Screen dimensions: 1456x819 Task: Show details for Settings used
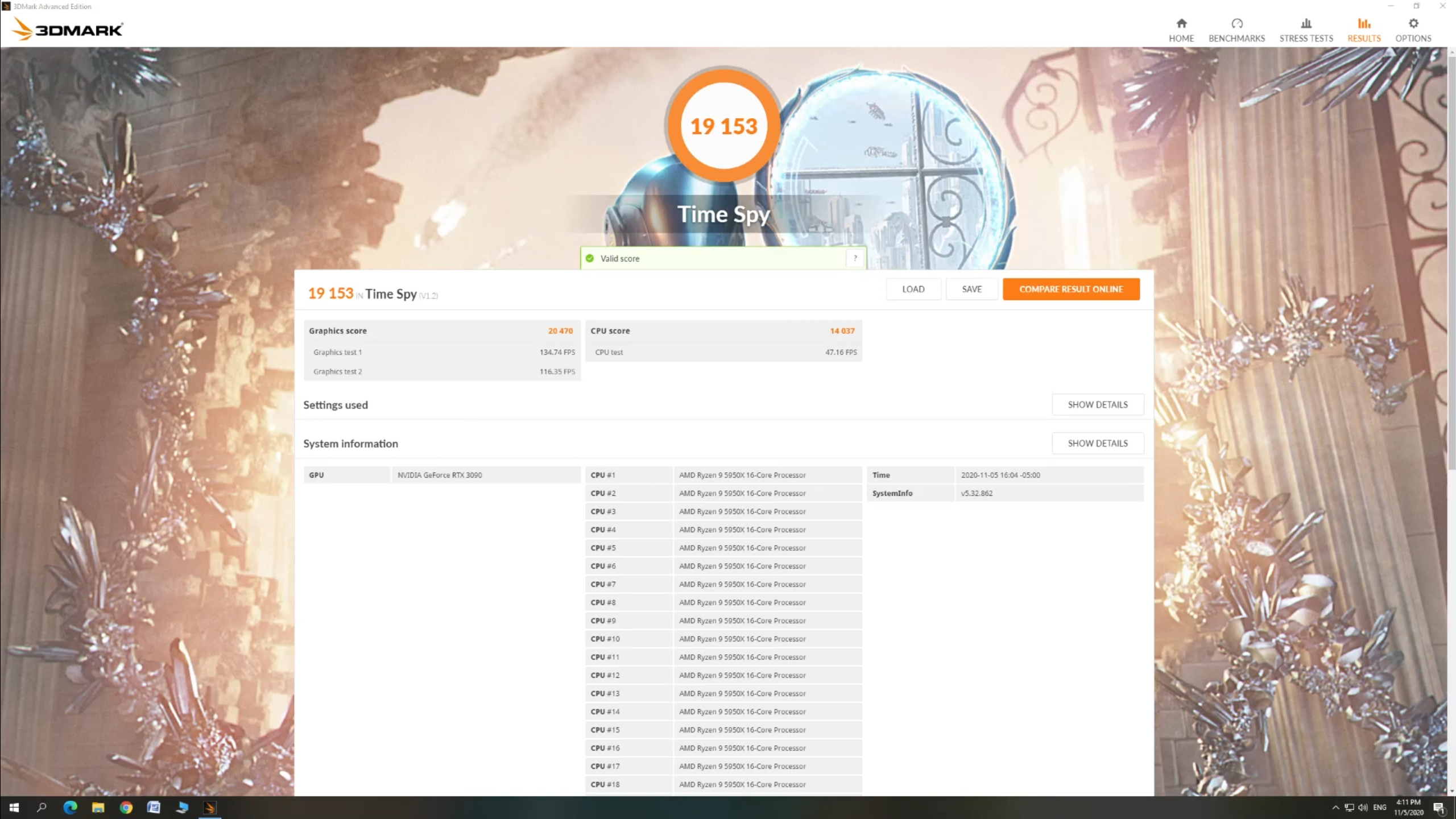pyautogui.click(x=1097, y=404)
